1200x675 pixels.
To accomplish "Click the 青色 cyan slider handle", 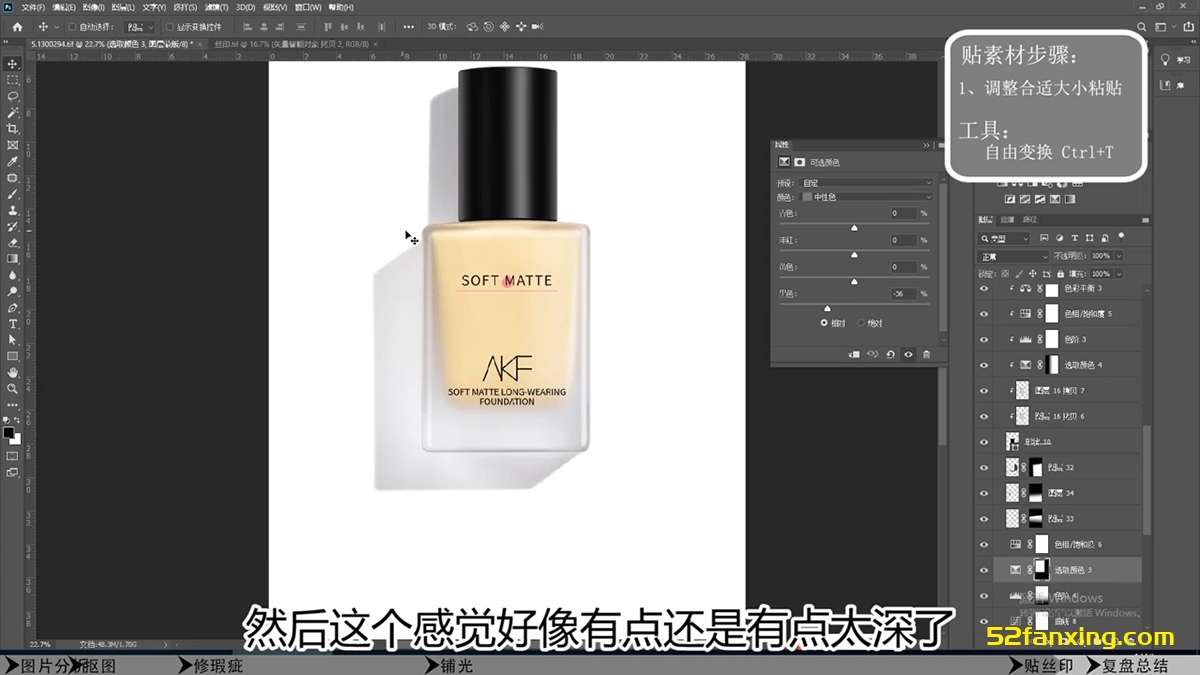I will coord(854,228).
